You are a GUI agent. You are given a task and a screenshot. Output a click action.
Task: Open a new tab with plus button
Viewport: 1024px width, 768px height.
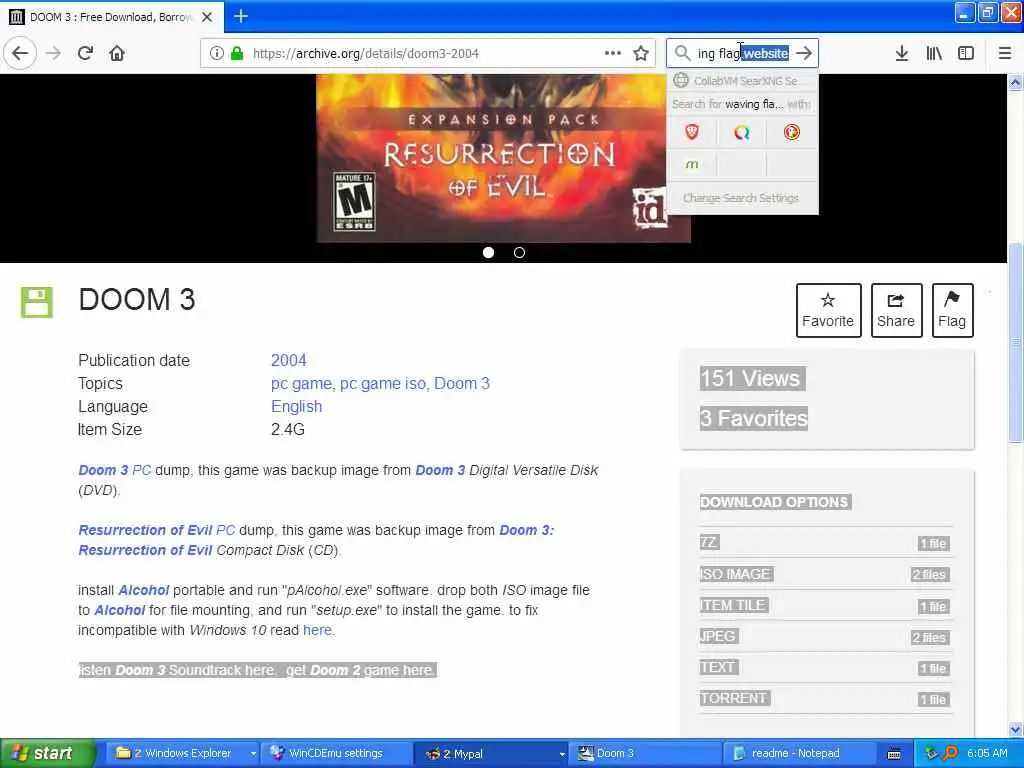[241, 16]
